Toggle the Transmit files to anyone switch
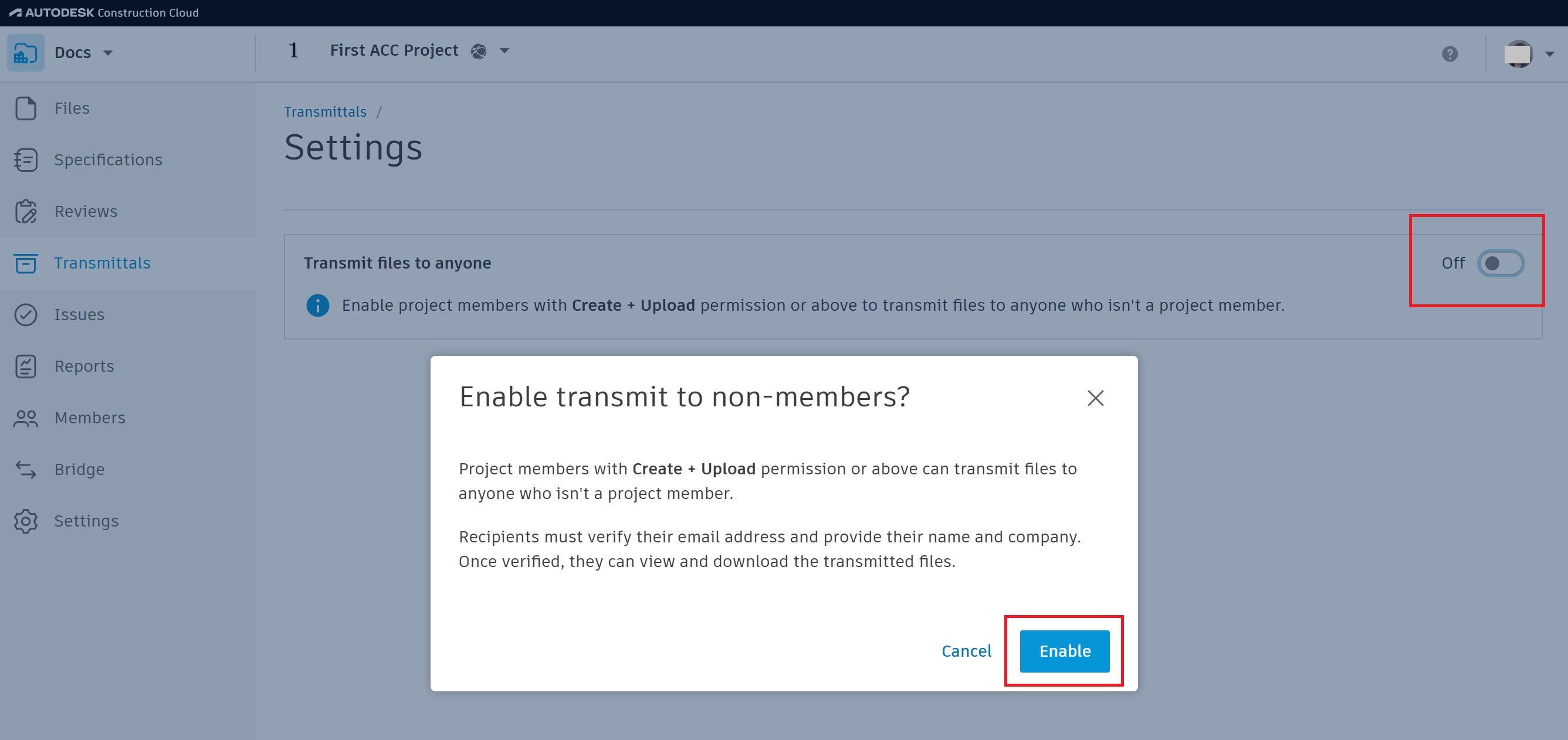 (1500, 263)
